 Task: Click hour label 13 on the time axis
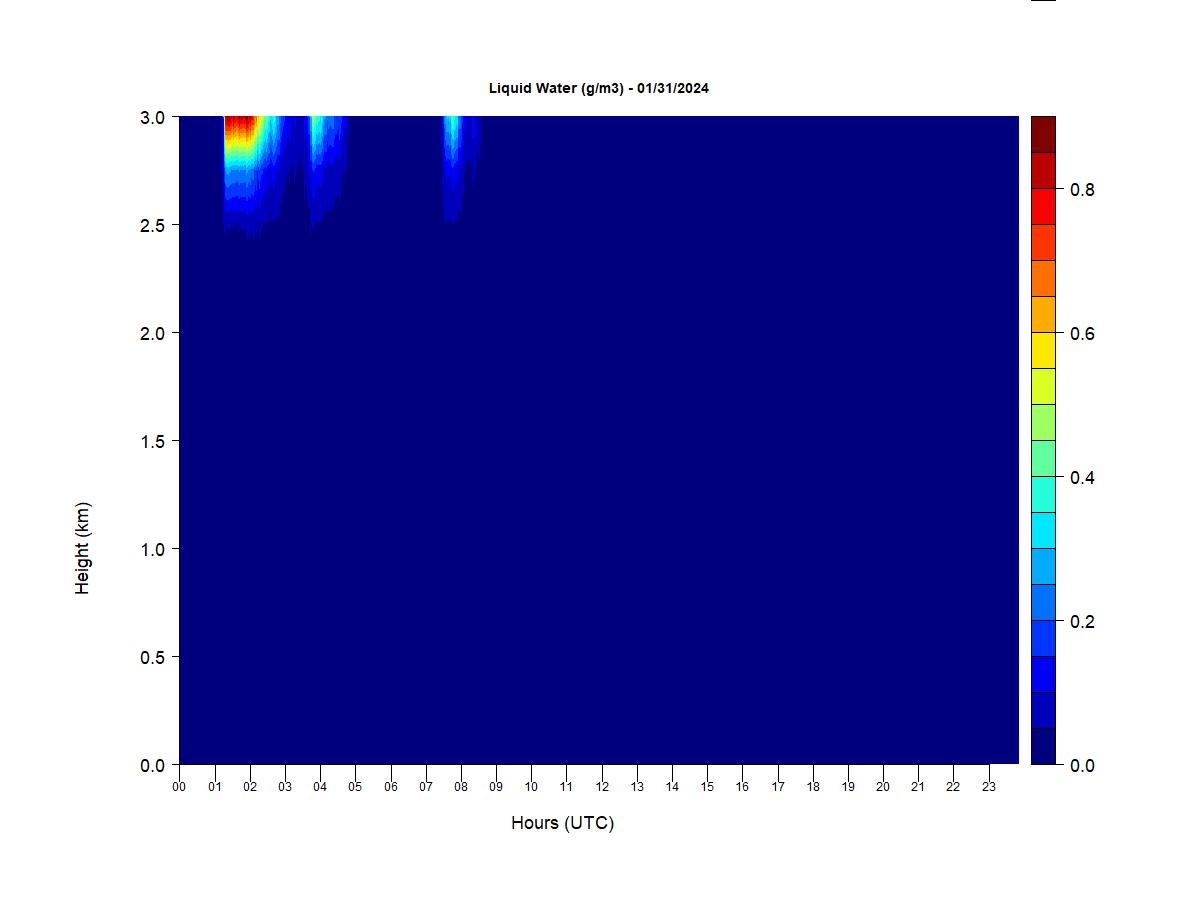(x=637, y=787)
